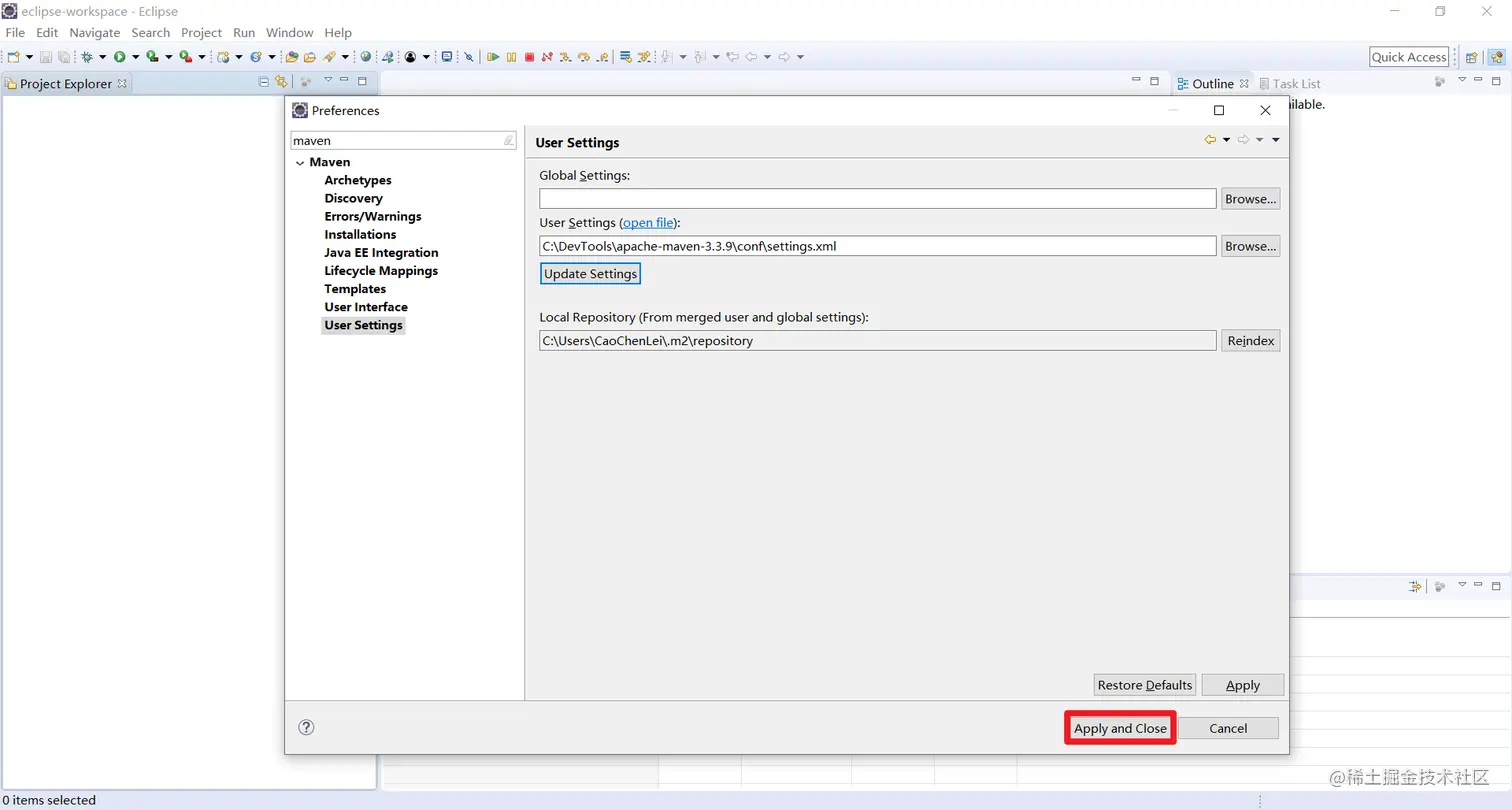Click the Open Web Browser globe icon
This screenshot has width=1512, height=810.
pyautogui.click(x=365, y=57)
